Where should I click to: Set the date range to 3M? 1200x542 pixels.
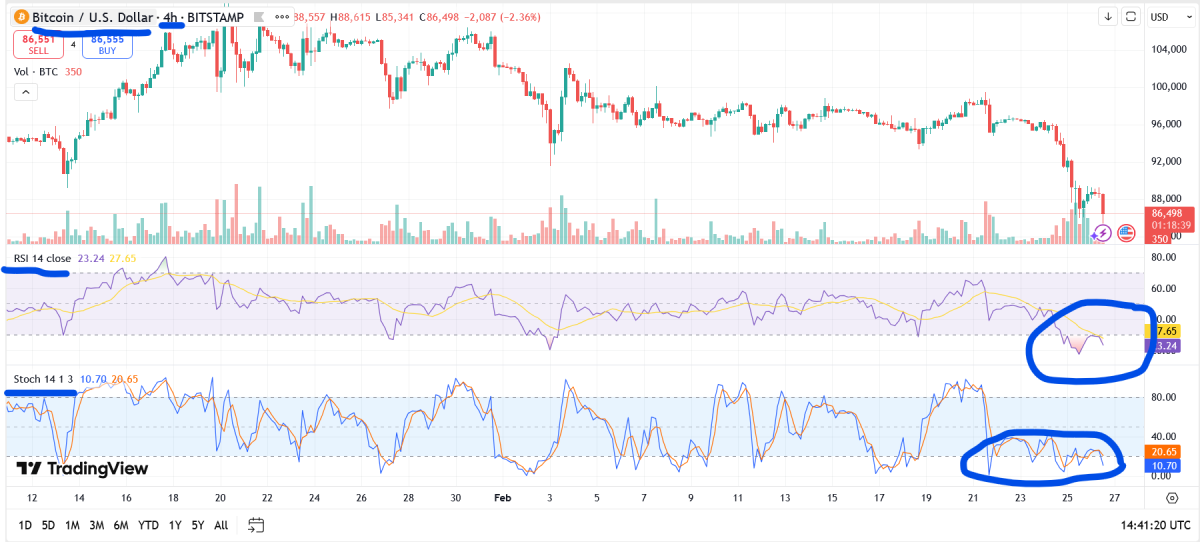(x=97, y=525)
